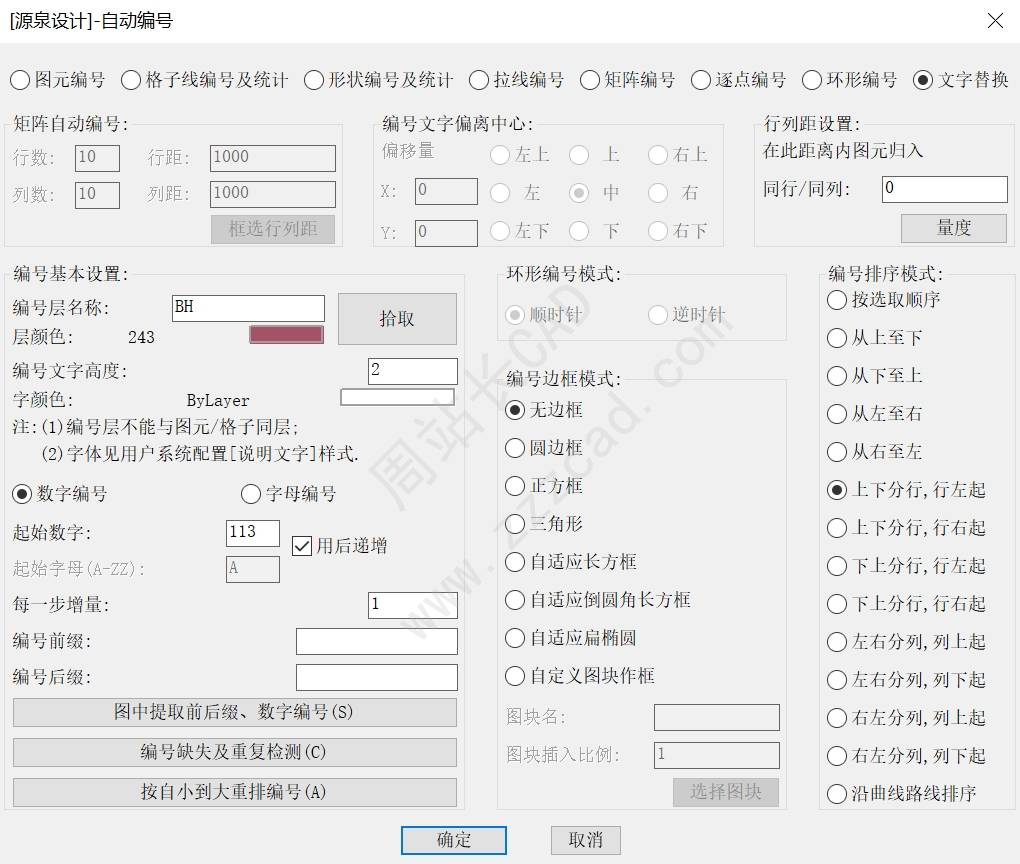Focus the 编号前缀 input field

pos(377,641)
